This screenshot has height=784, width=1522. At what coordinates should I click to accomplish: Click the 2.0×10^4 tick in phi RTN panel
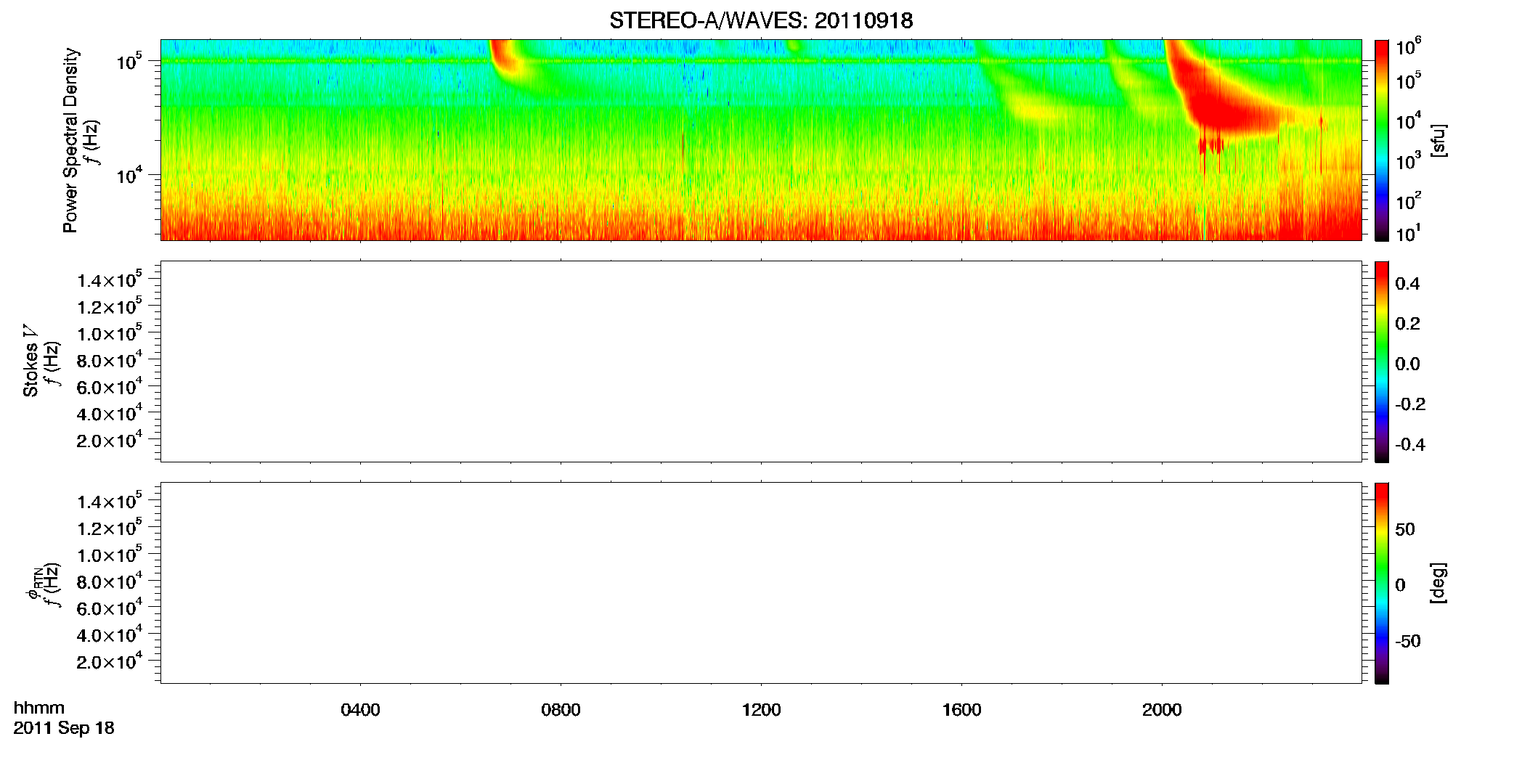coord(110,661)
